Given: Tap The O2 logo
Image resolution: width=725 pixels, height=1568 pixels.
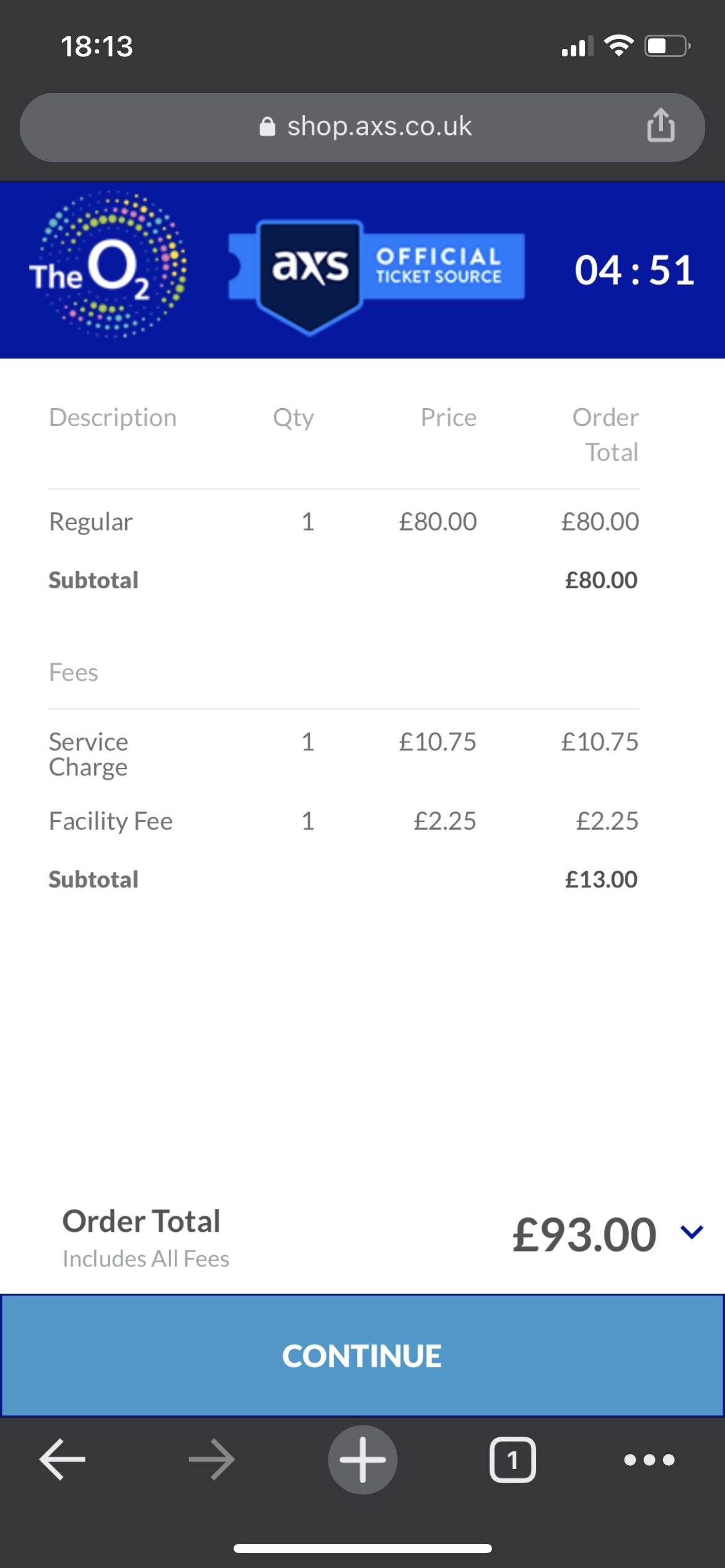Looking at the screenshot, I should click(108, 265).
